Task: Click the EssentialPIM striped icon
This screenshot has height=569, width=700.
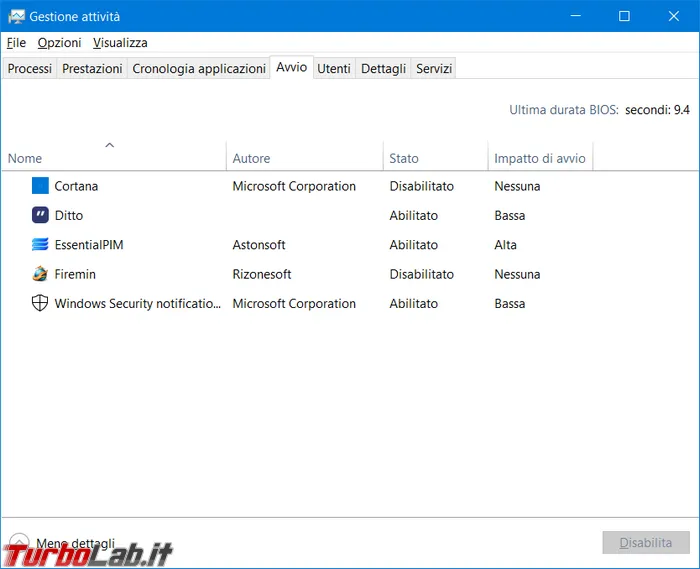Action: click(40, 245)
